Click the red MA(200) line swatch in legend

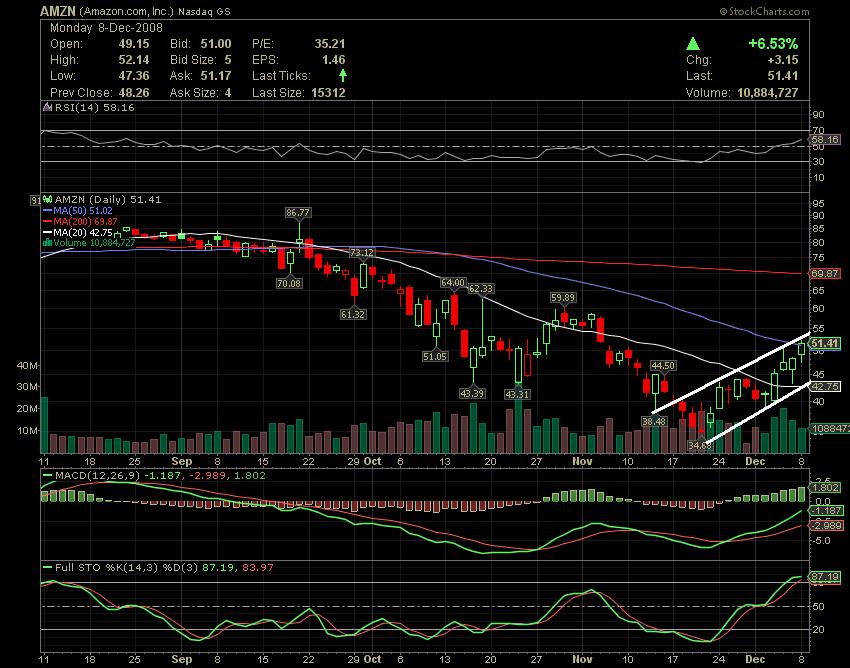(48, 222)
